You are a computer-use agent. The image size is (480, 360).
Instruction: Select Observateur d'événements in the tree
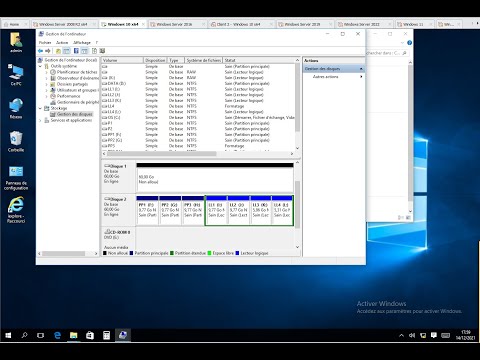click(x=78, y=78)
